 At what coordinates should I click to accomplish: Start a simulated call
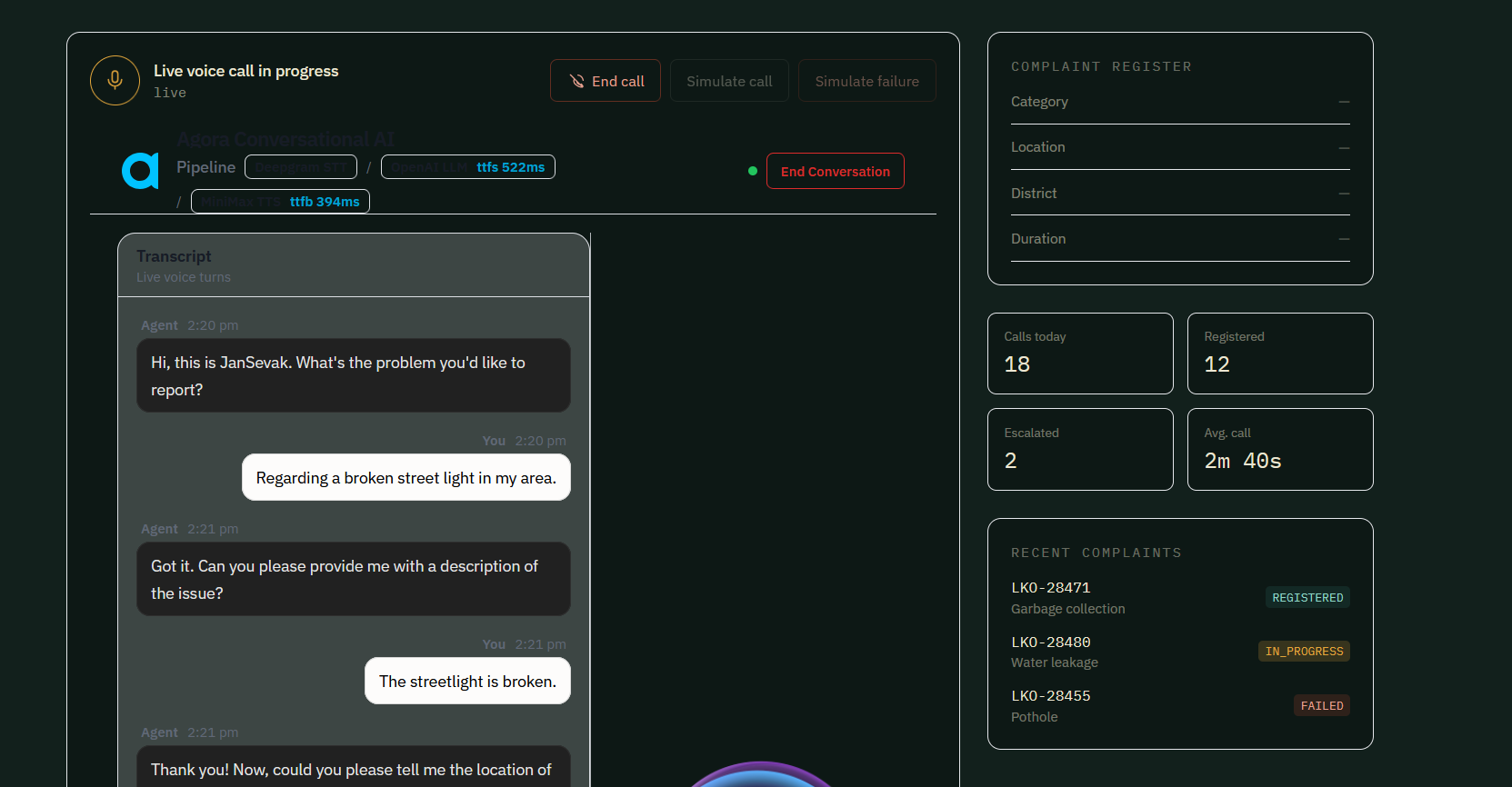click(729, 81)
